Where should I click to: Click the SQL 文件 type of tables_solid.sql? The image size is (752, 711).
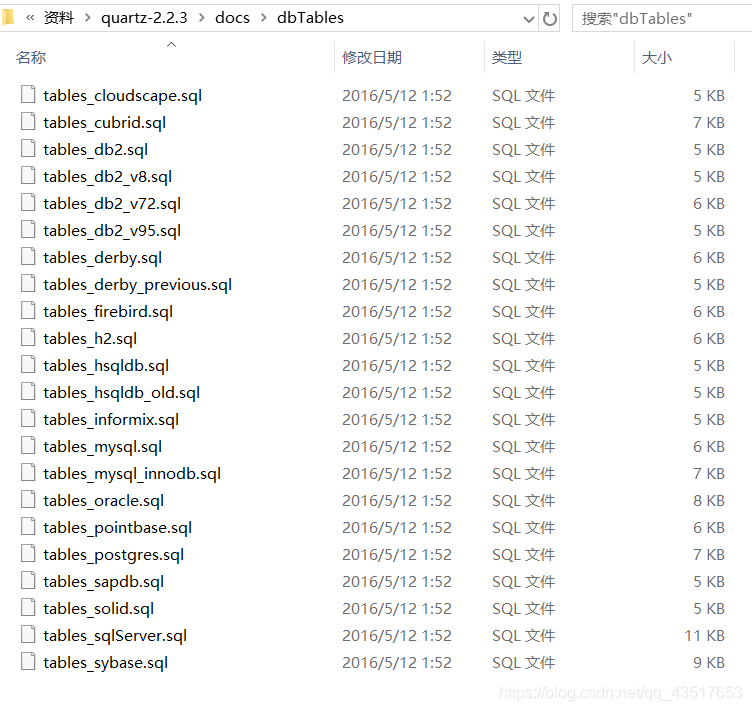(x=523, y=609)
